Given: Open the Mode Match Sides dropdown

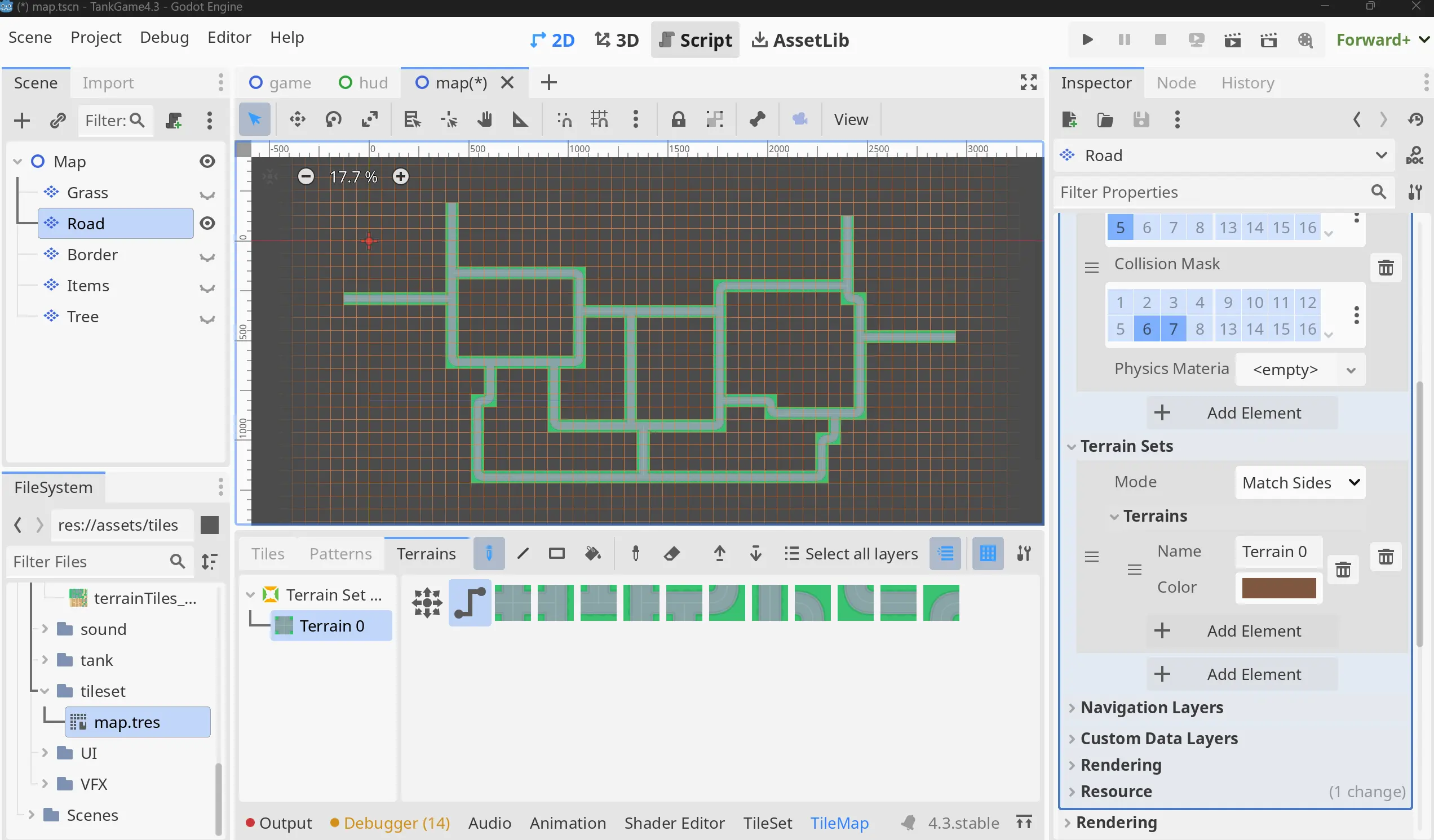Looking at the screenshot, I should 1300,483.
